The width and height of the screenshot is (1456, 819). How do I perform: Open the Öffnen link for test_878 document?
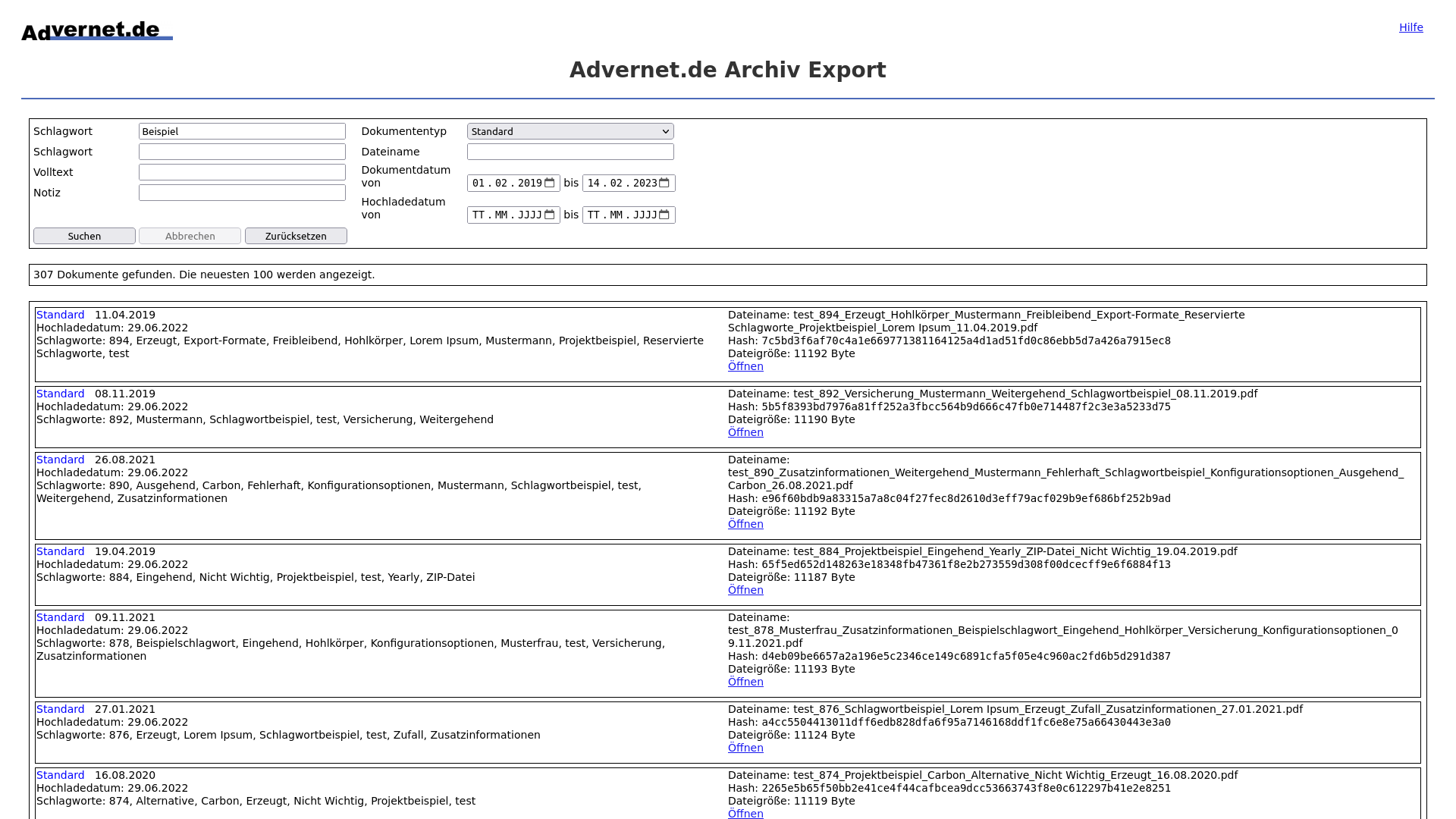click(x=745, y=682)
